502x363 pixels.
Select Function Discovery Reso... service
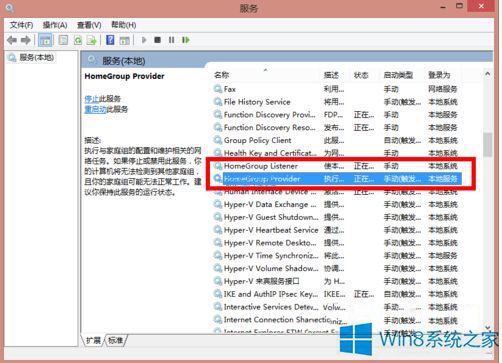click(337, 127)
